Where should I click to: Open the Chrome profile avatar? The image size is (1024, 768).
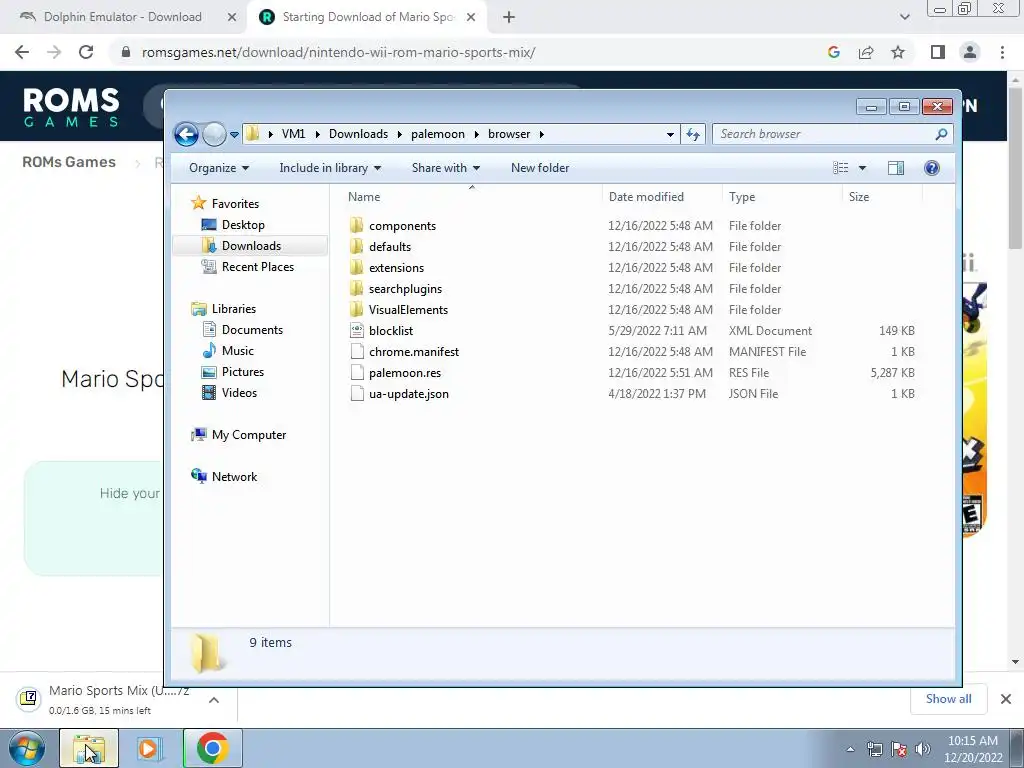(970, 52)
